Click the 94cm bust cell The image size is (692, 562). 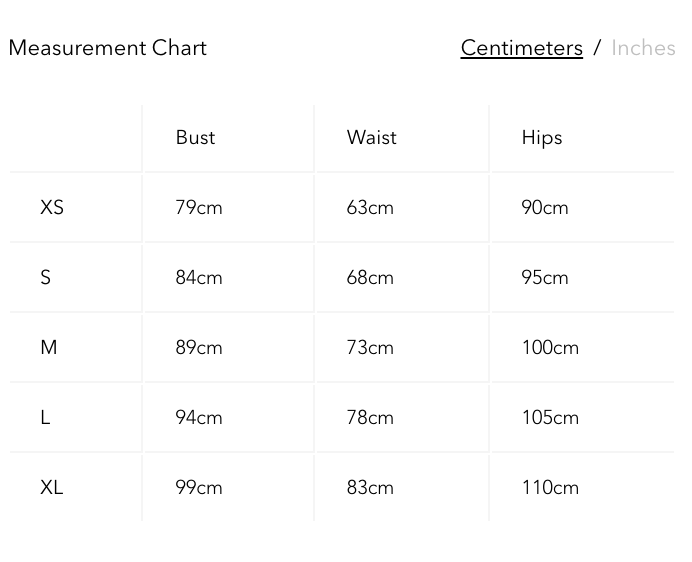tap(198, 418)
